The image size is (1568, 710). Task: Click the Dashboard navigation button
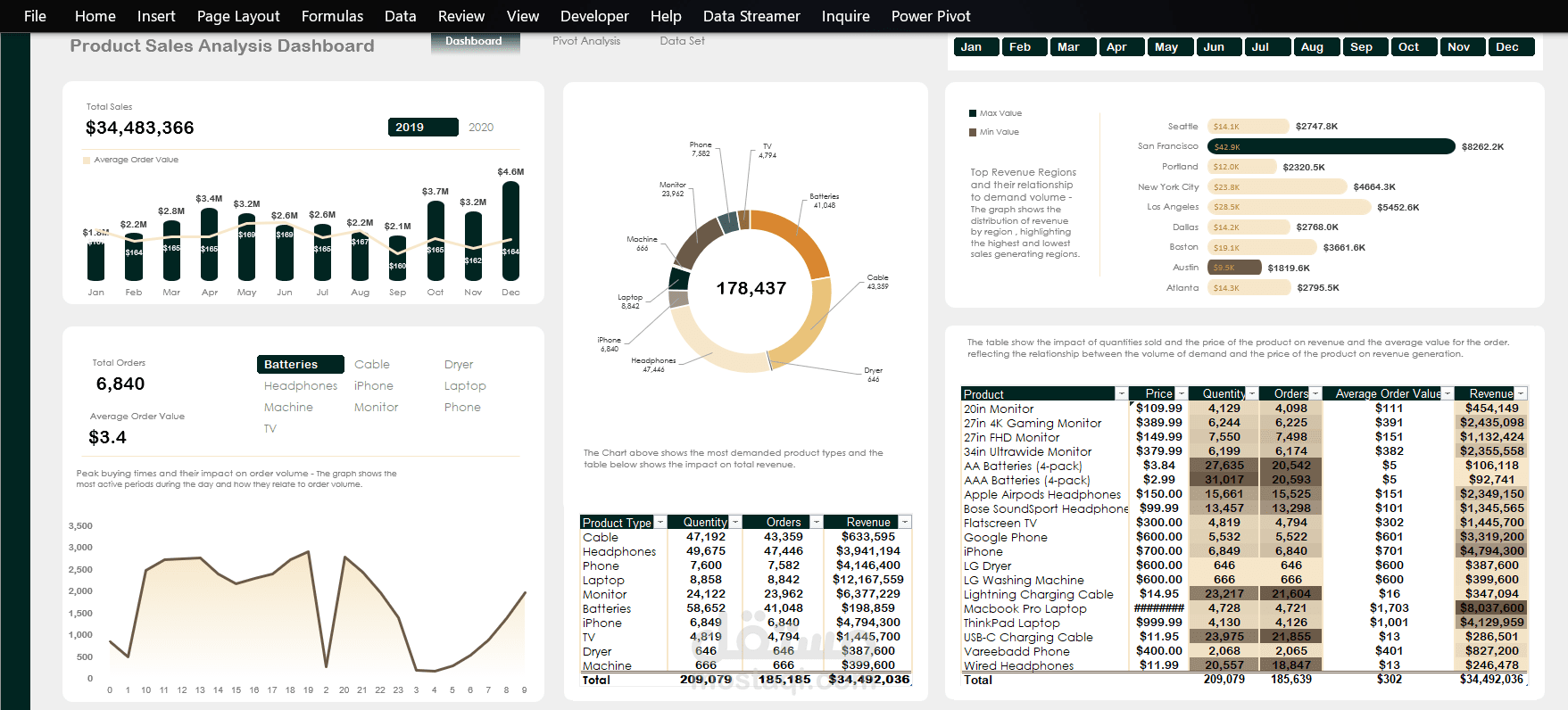tap(475, 42)
